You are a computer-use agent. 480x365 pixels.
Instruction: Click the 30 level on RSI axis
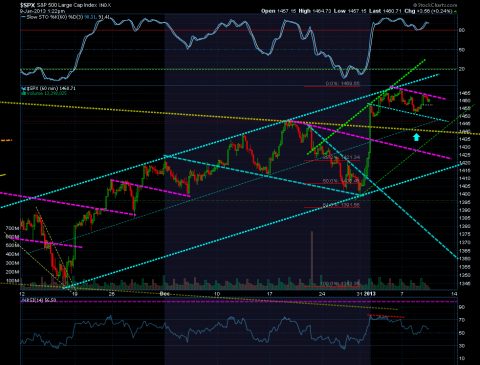462,346
